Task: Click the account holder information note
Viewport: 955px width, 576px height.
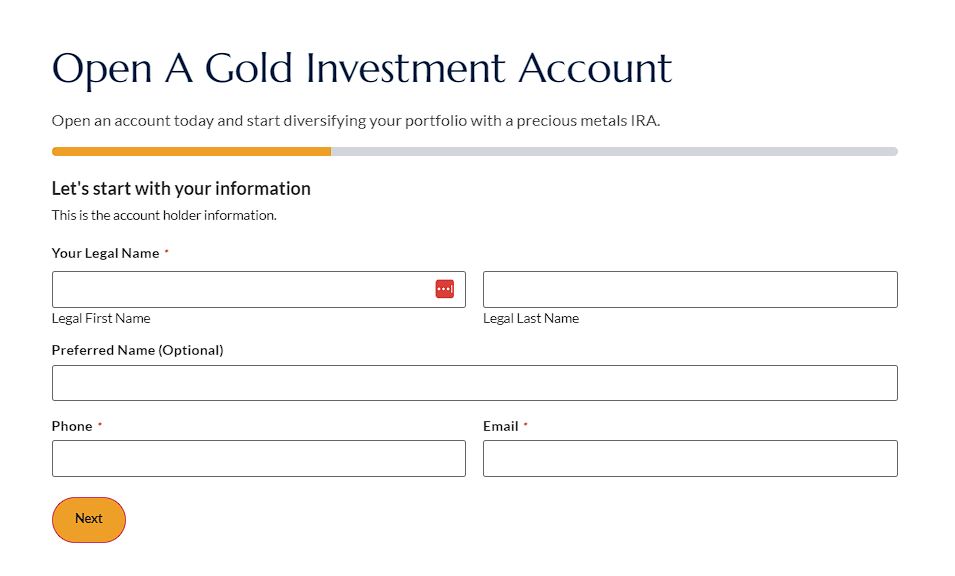Action: (x=164, y=216)
